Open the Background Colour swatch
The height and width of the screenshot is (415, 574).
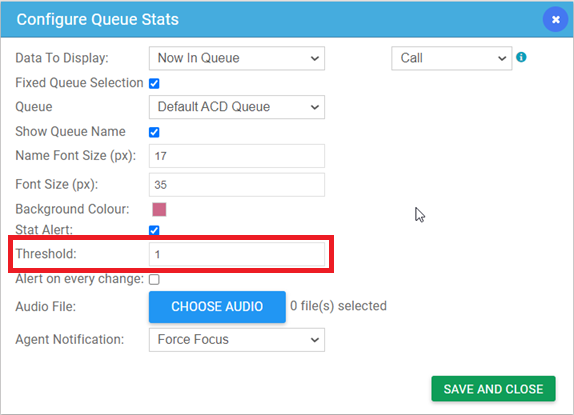click(x=159, y=210)
